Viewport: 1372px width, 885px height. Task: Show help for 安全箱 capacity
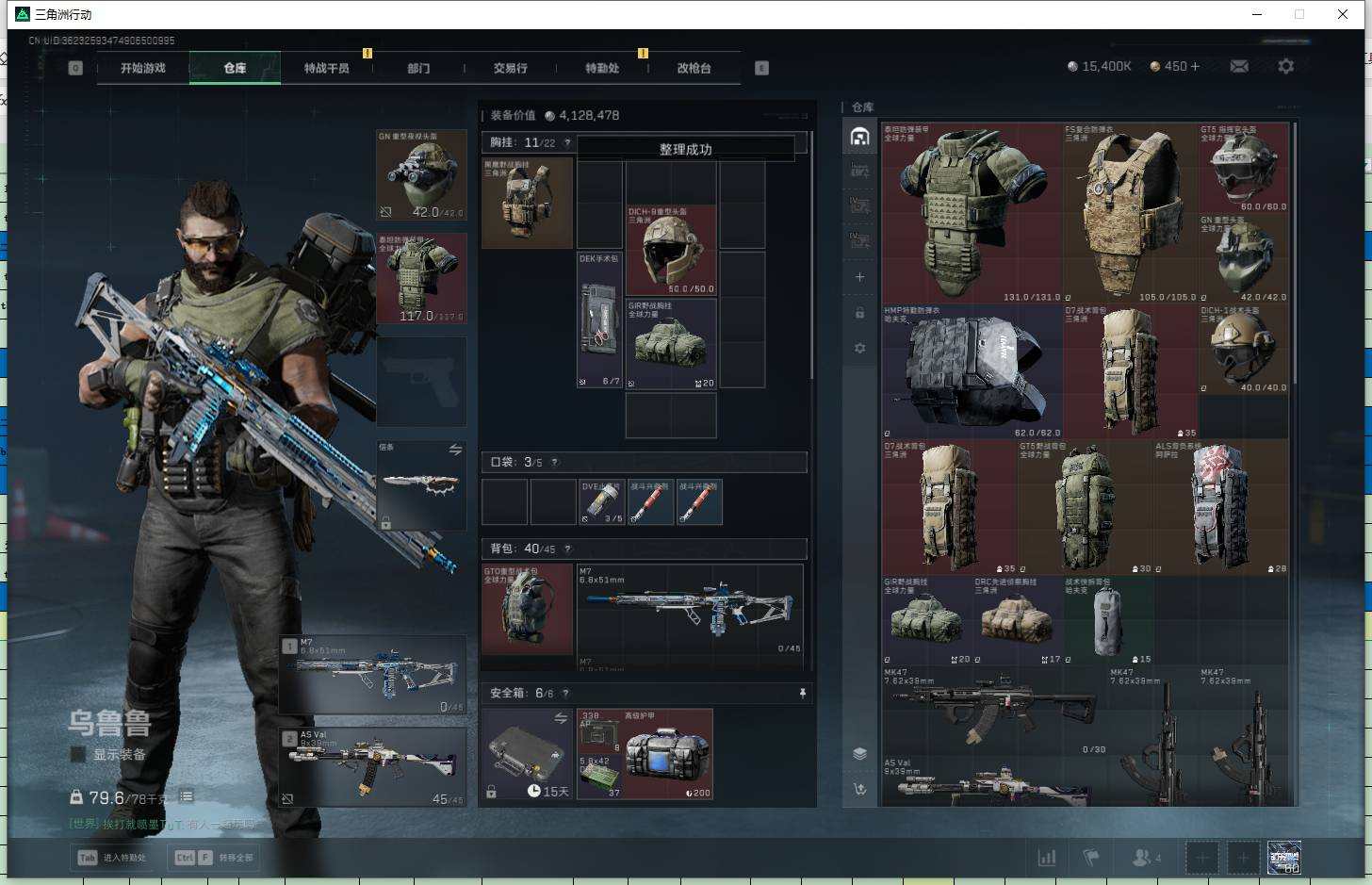click(565, 693)
